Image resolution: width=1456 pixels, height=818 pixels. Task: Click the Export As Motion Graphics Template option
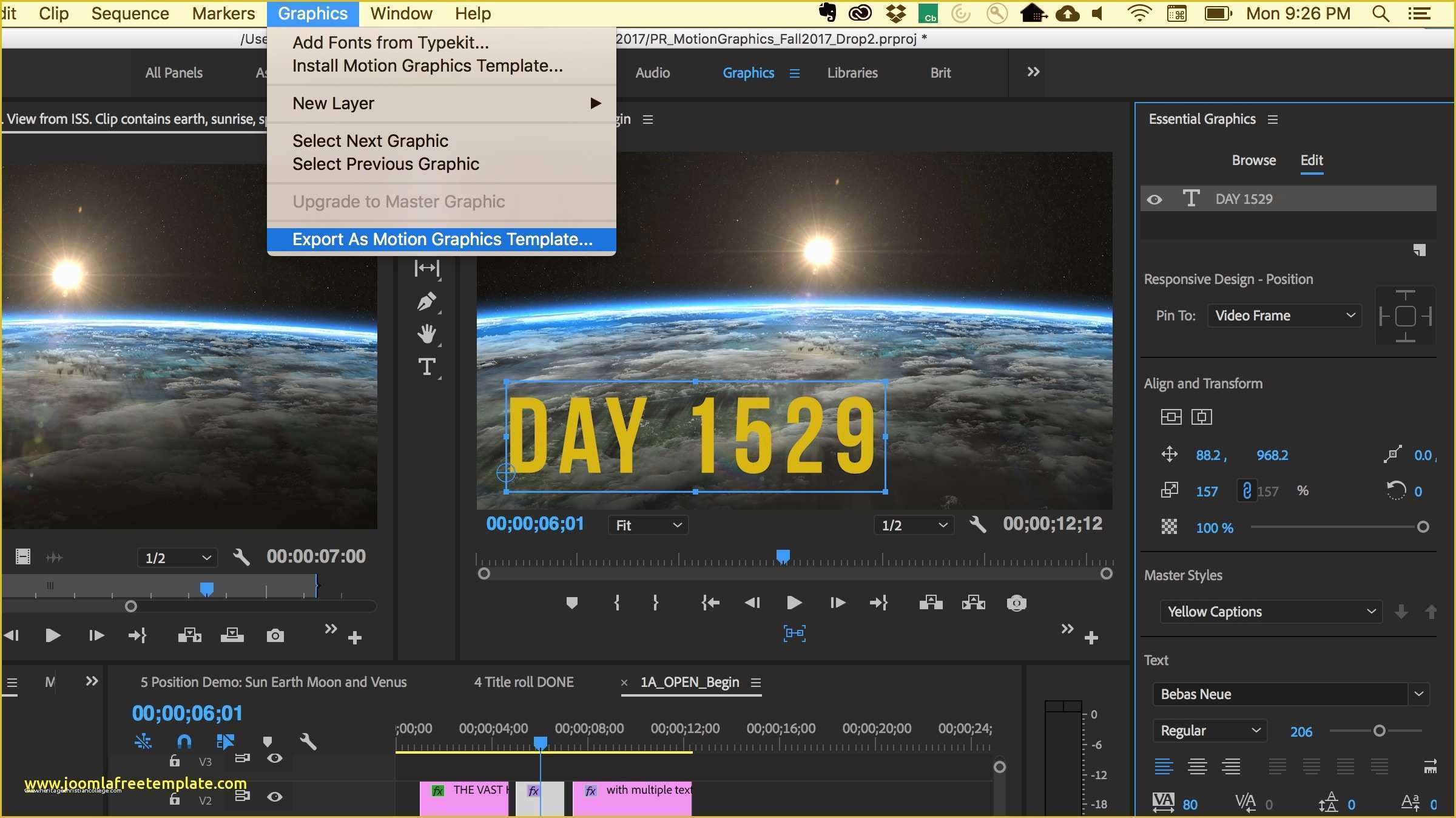click(x=443, y=239)
